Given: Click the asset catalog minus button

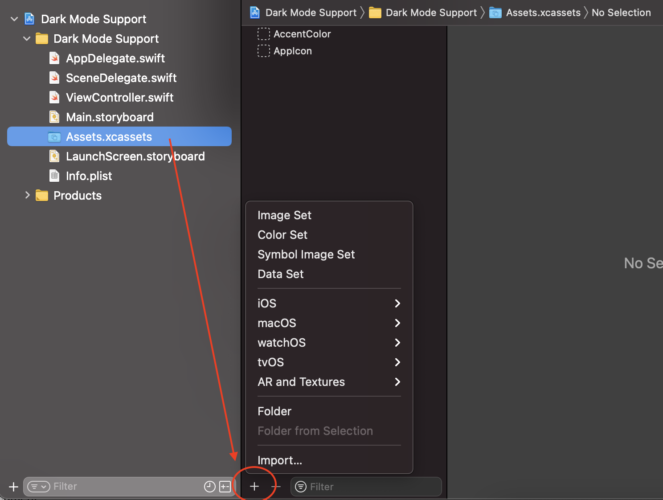Looking at the screenshot, I should [276, 486].
